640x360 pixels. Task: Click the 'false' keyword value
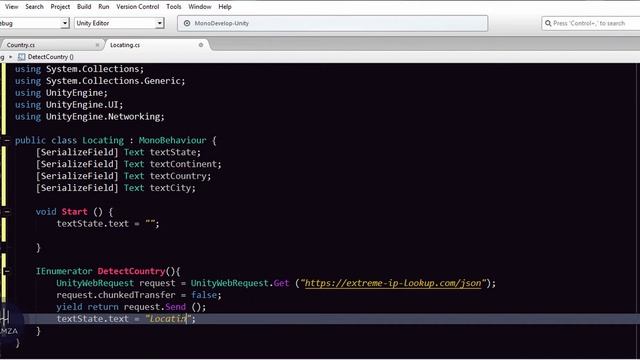pyautogui.click(x=204, y=295)
